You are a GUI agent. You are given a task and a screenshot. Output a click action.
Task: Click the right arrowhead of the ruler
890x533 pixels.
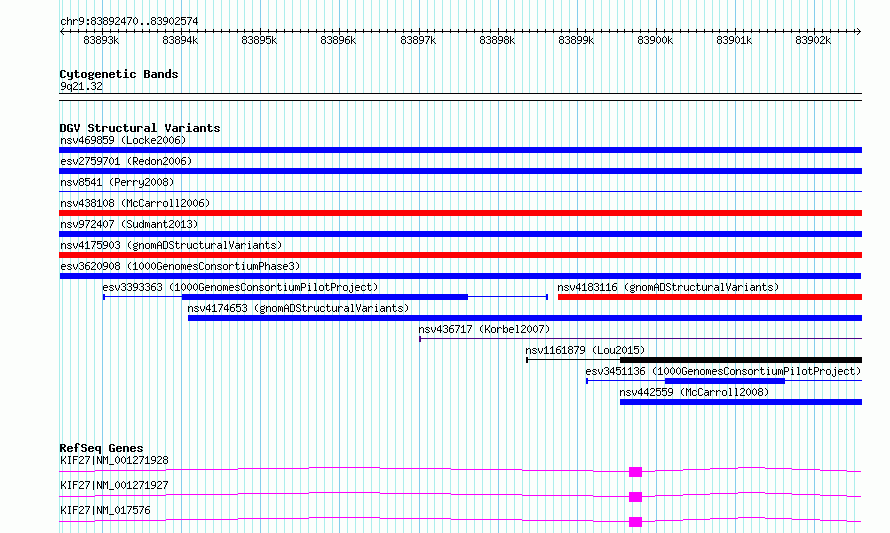(x=859, y=31)
